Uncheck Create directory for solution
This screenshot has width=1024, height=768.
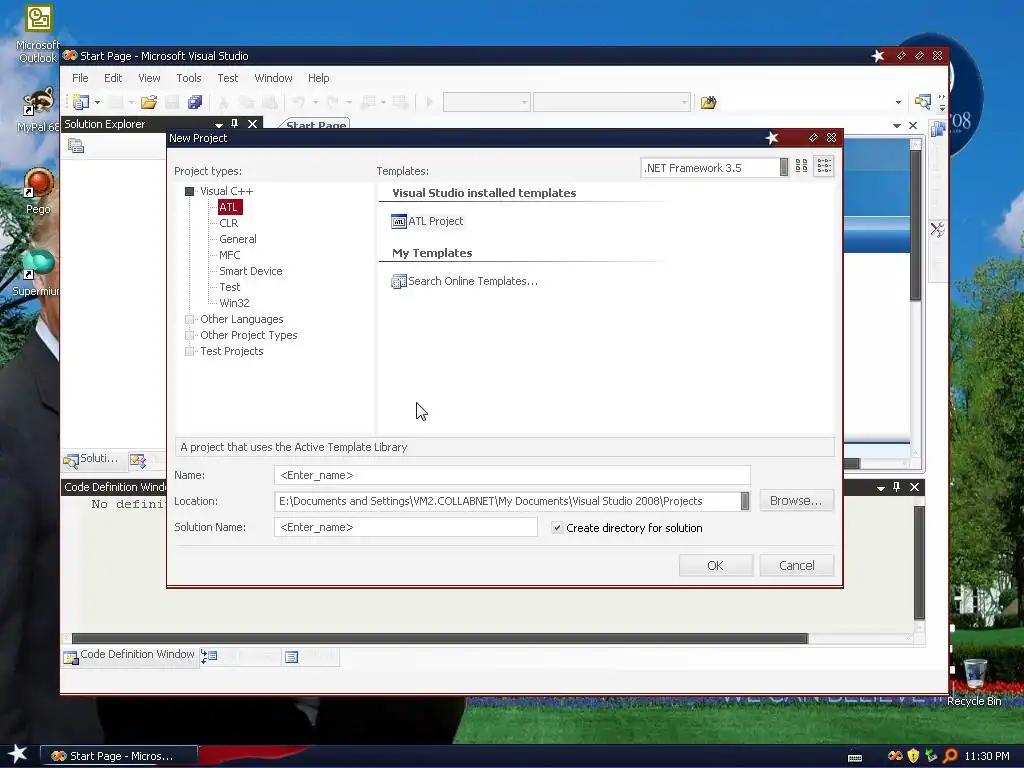point(557,528)
